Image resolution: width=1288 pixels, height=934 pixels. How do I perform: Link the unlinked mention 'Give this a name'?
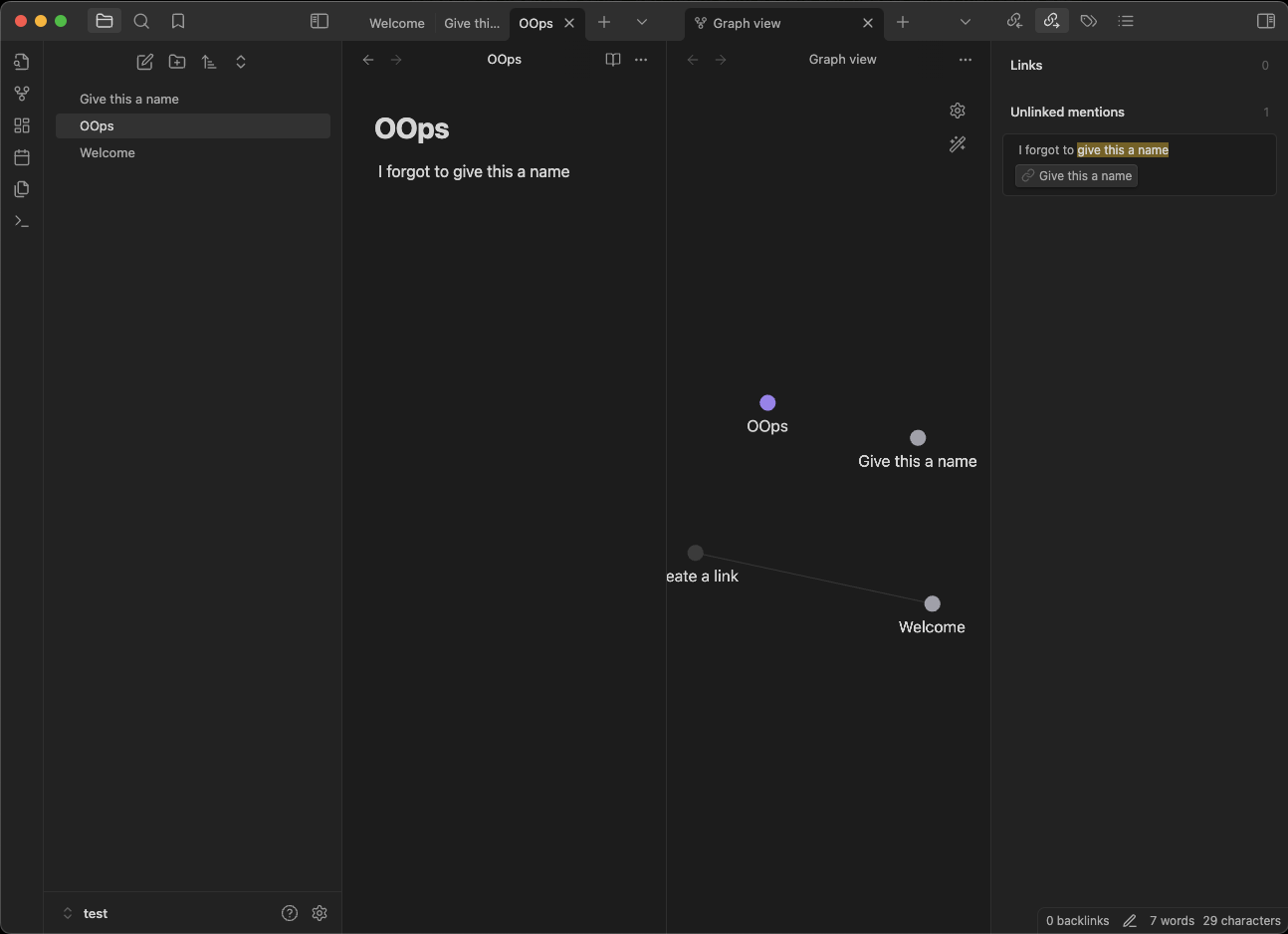1076,176
